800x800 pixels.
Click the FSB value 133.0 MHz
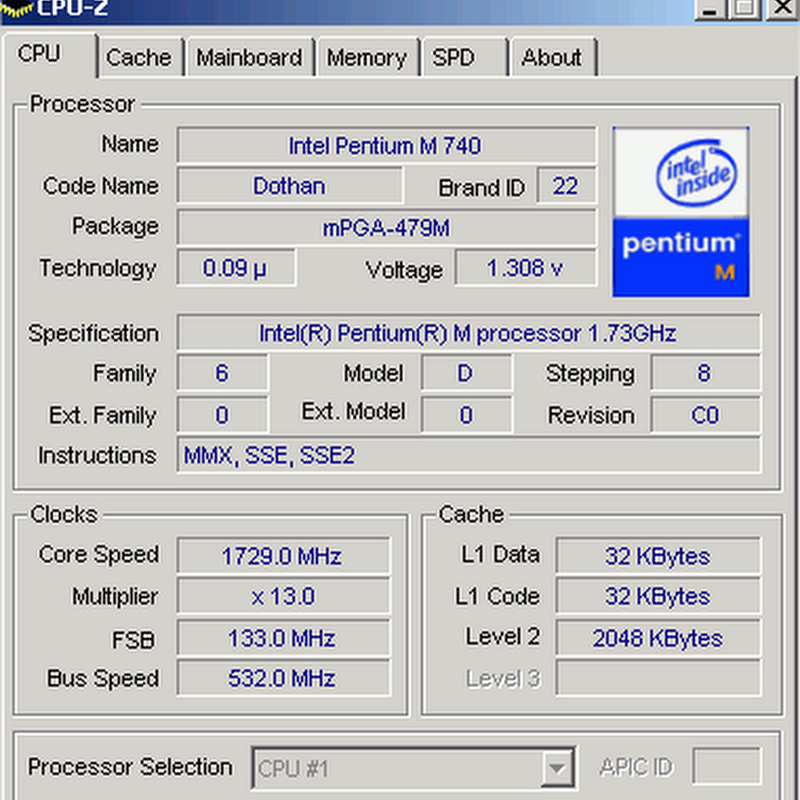click(x=284, y=638)
